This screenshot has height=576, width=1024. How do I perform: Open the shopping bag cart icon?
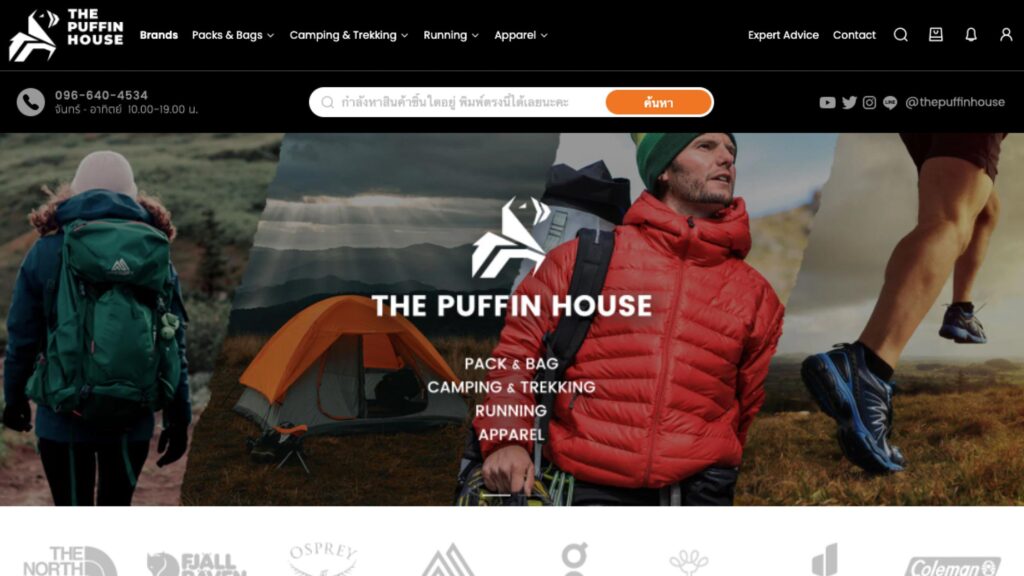coord(936,35)
